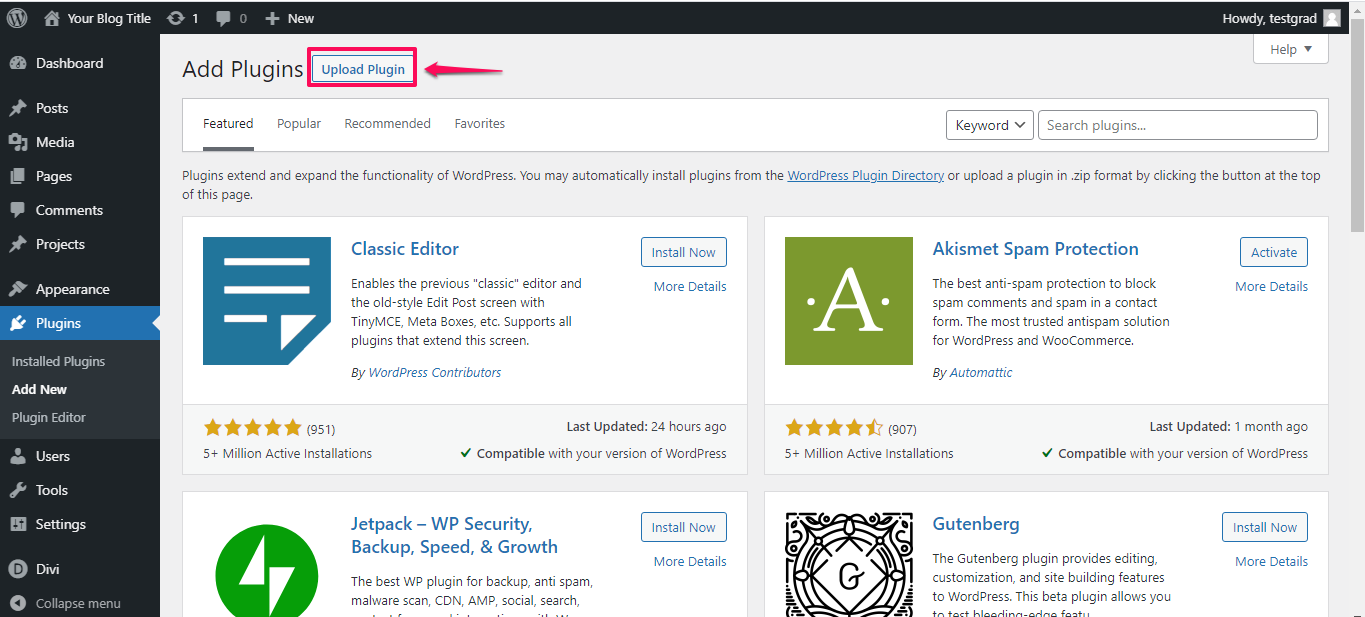Switch to the Popular plugins tab
The width and height of the screenshot is (1365, 617).
point(298,123)
